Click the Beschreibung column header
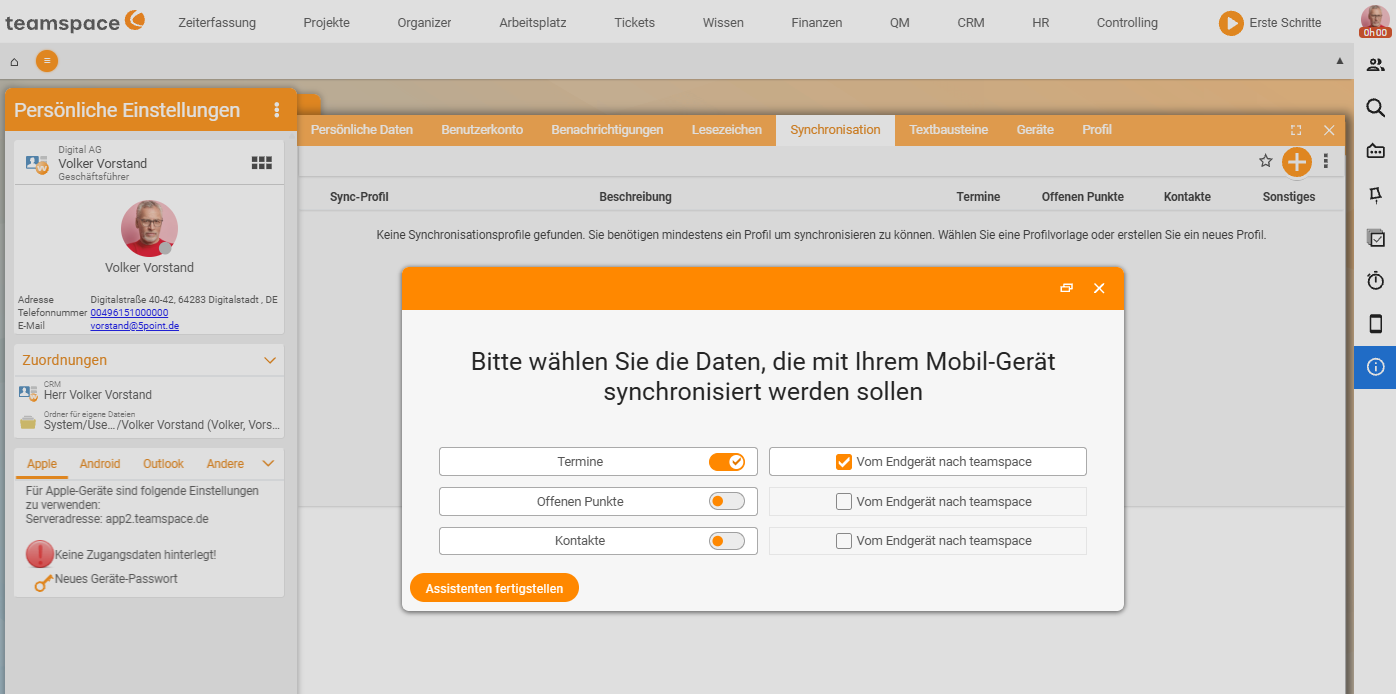This screenshot has width=1396, height=694. coord(636,197)
